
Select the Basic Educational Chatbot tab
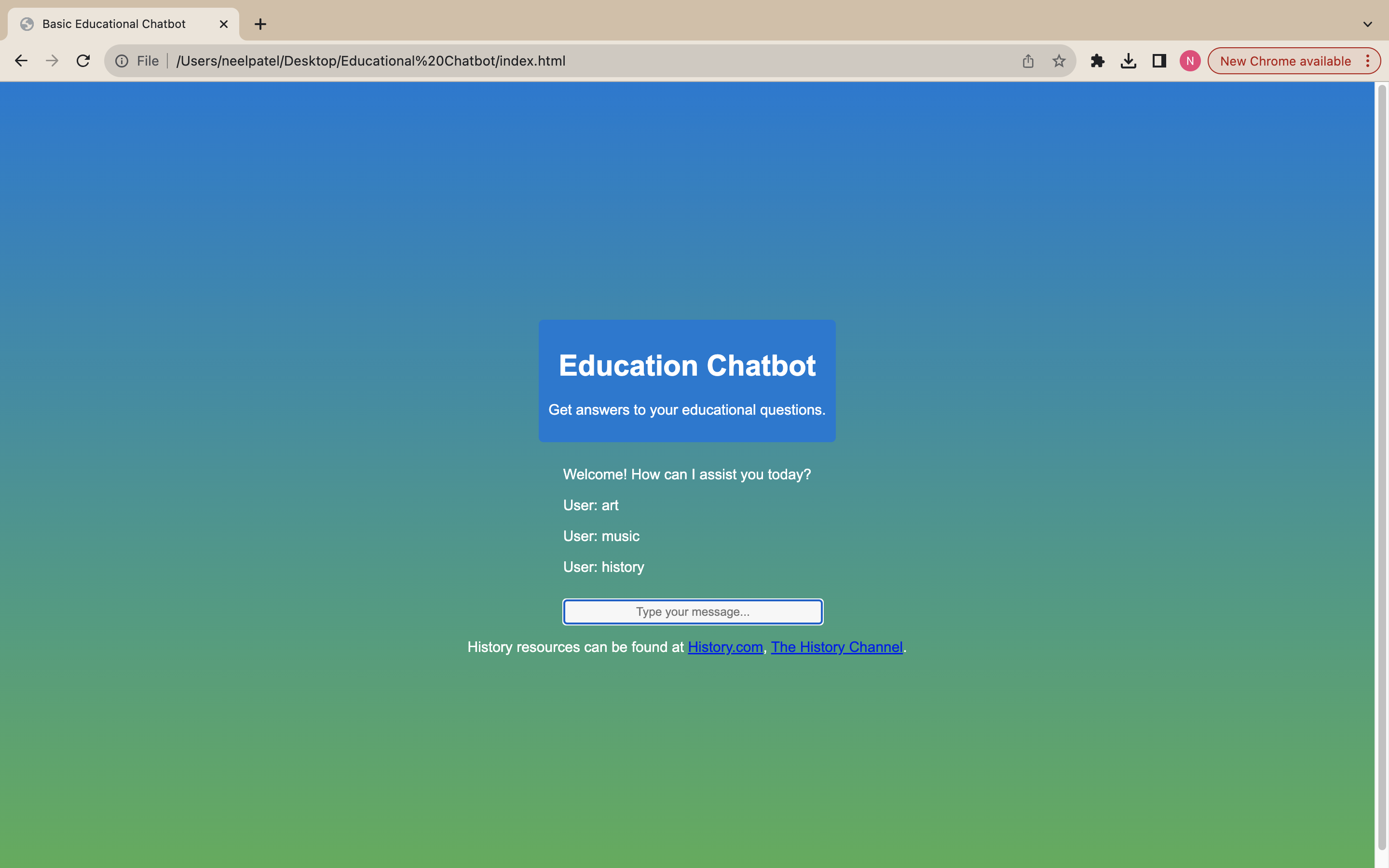pyautogui.click(x=114, y=24)
